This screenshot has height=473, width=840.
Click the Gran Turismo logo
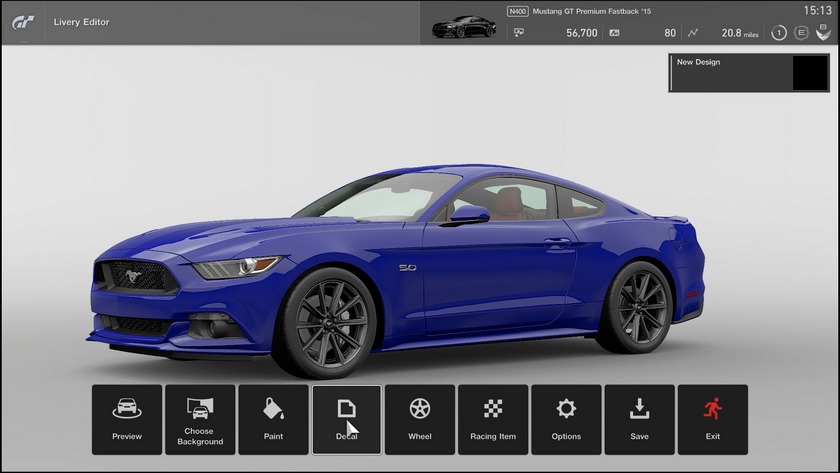tap(23, 21)
